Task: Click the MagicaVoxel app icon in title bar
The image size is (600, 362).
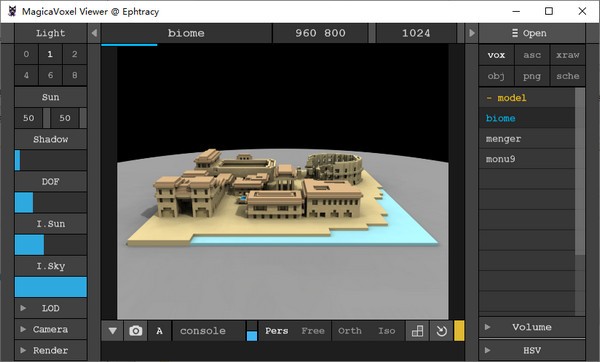Action: click(x=12, y=11)
